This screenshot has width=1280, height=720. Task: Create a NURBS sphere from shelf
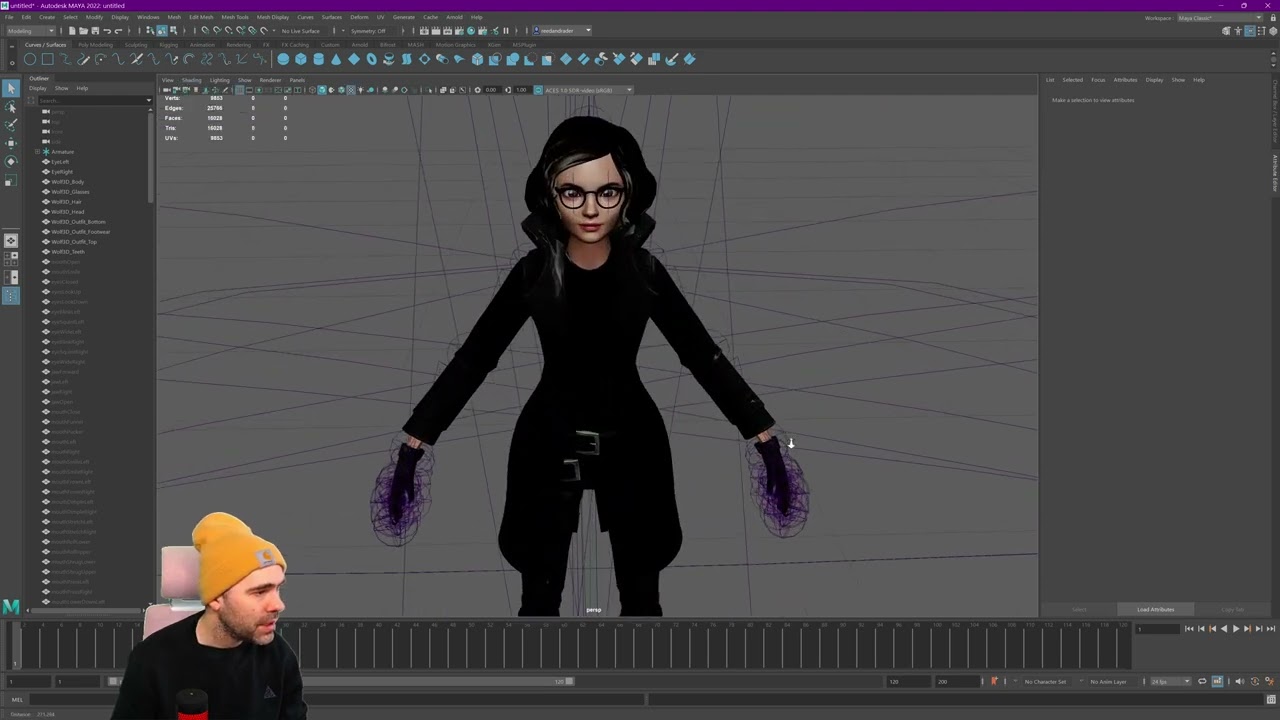283,59
